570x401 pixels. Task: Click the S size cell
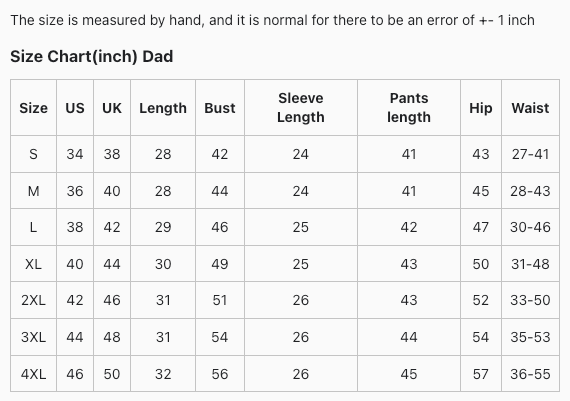33,154
